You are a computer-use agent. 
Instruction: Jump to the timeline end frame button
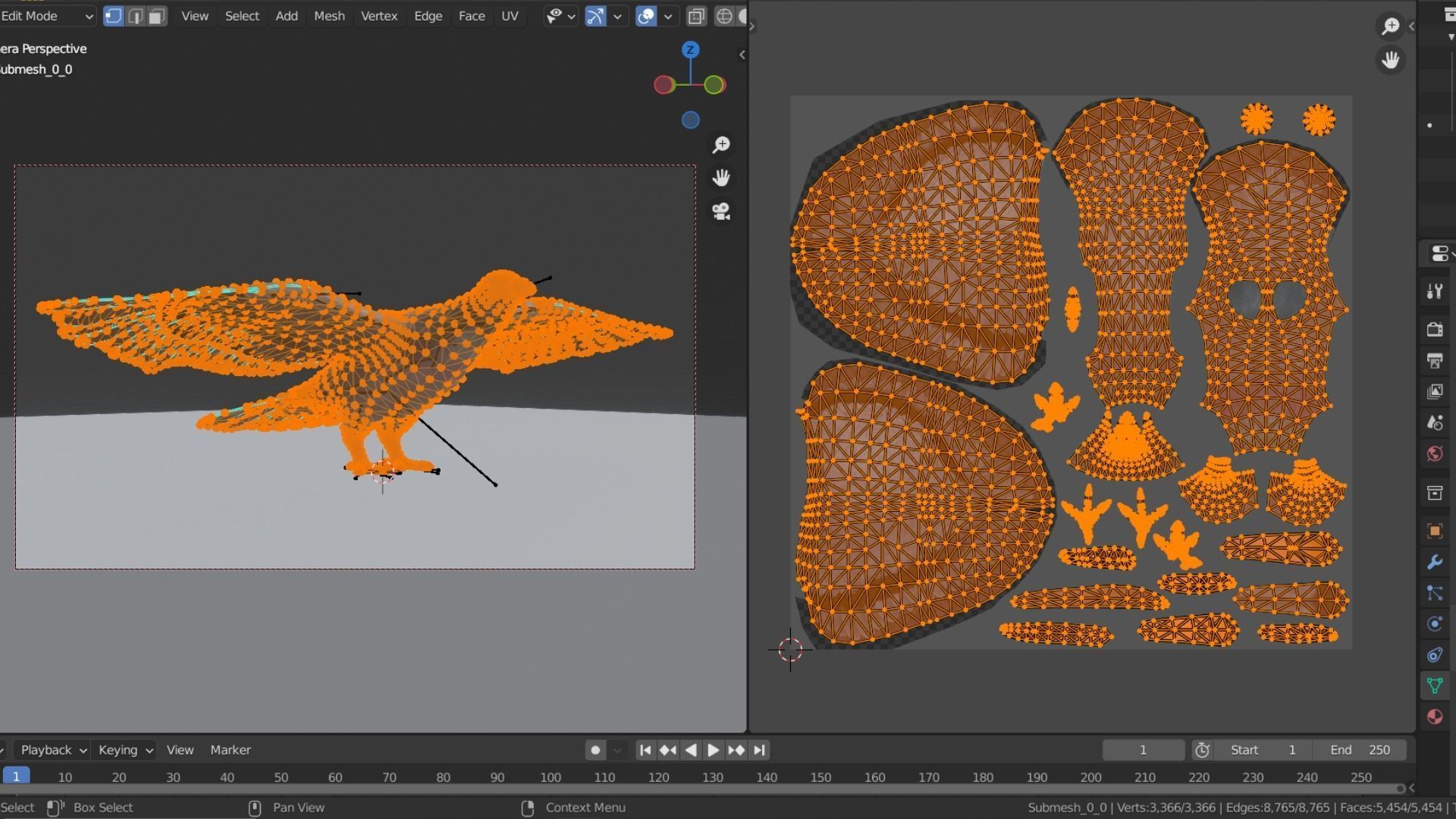click(759, 750)
